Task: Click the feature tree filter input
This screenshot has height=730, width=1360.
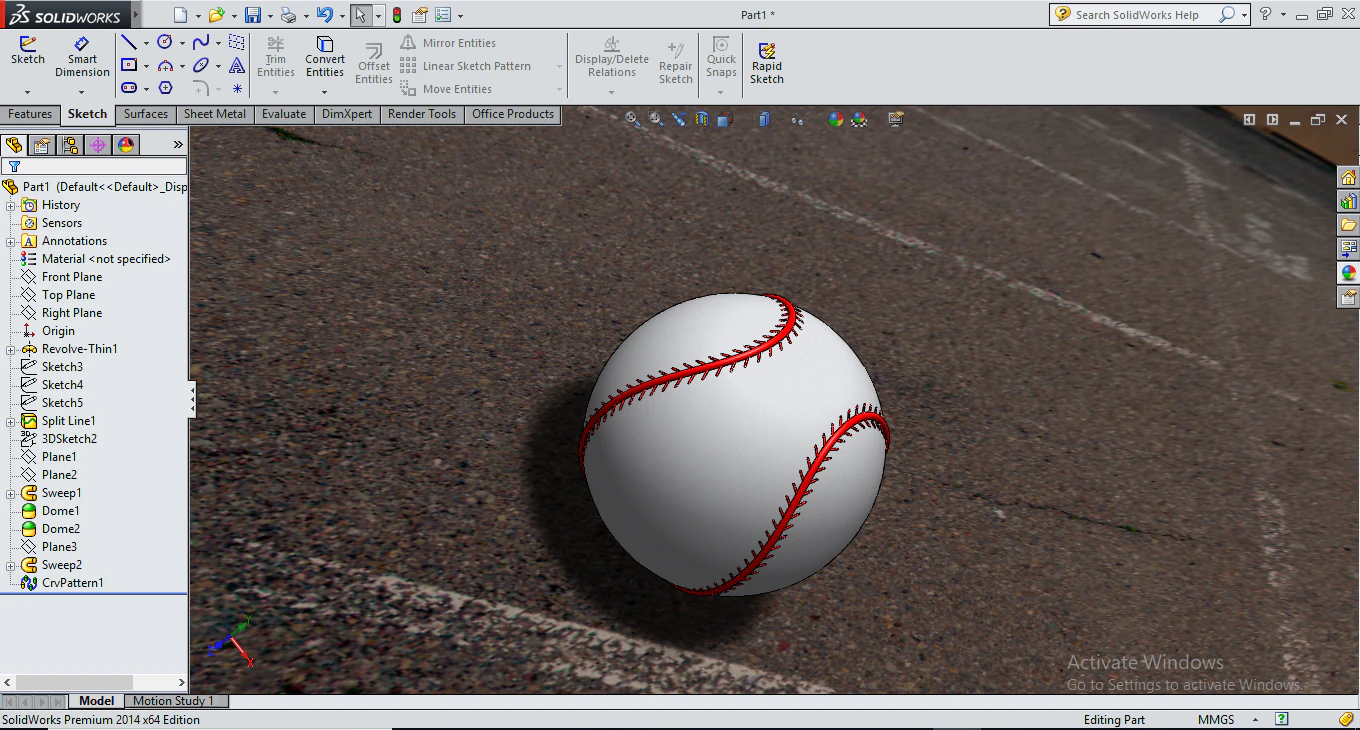Action: (94, 167)
